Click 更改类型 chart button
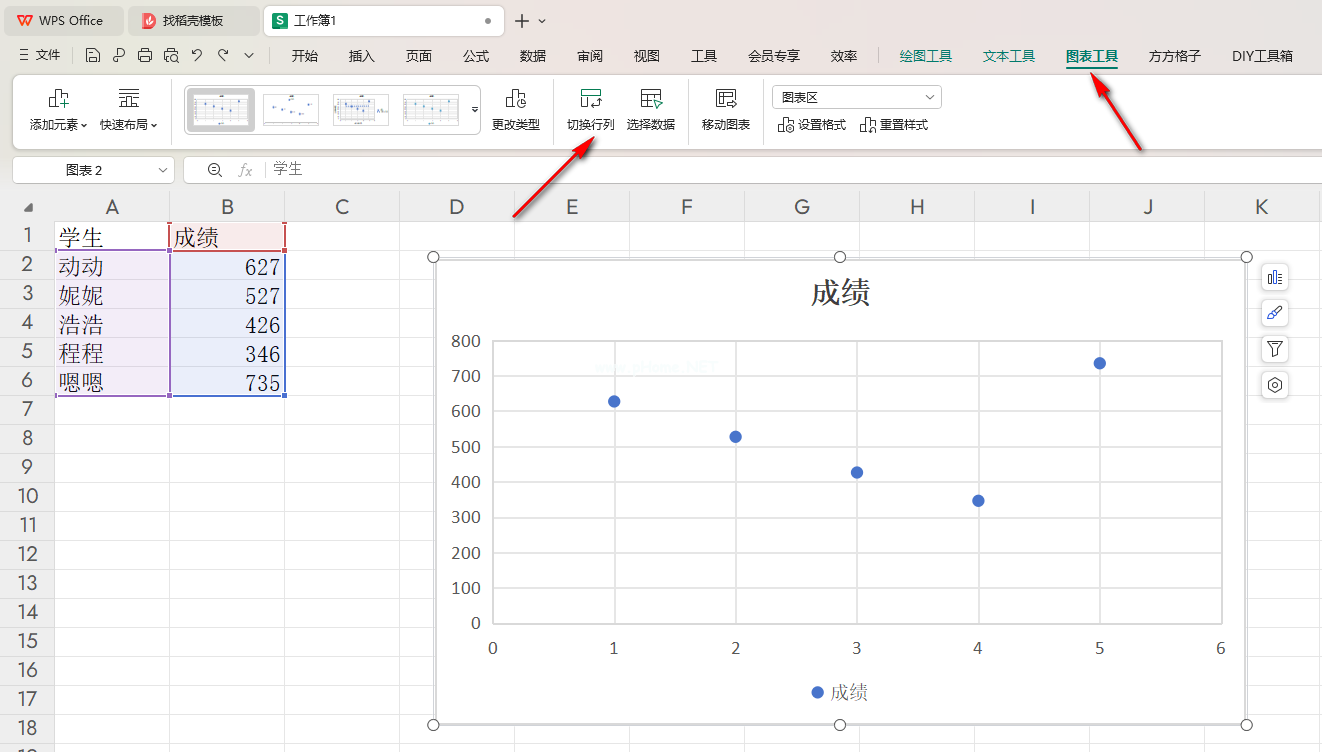 pyautogui.click(x=516, y=111)
